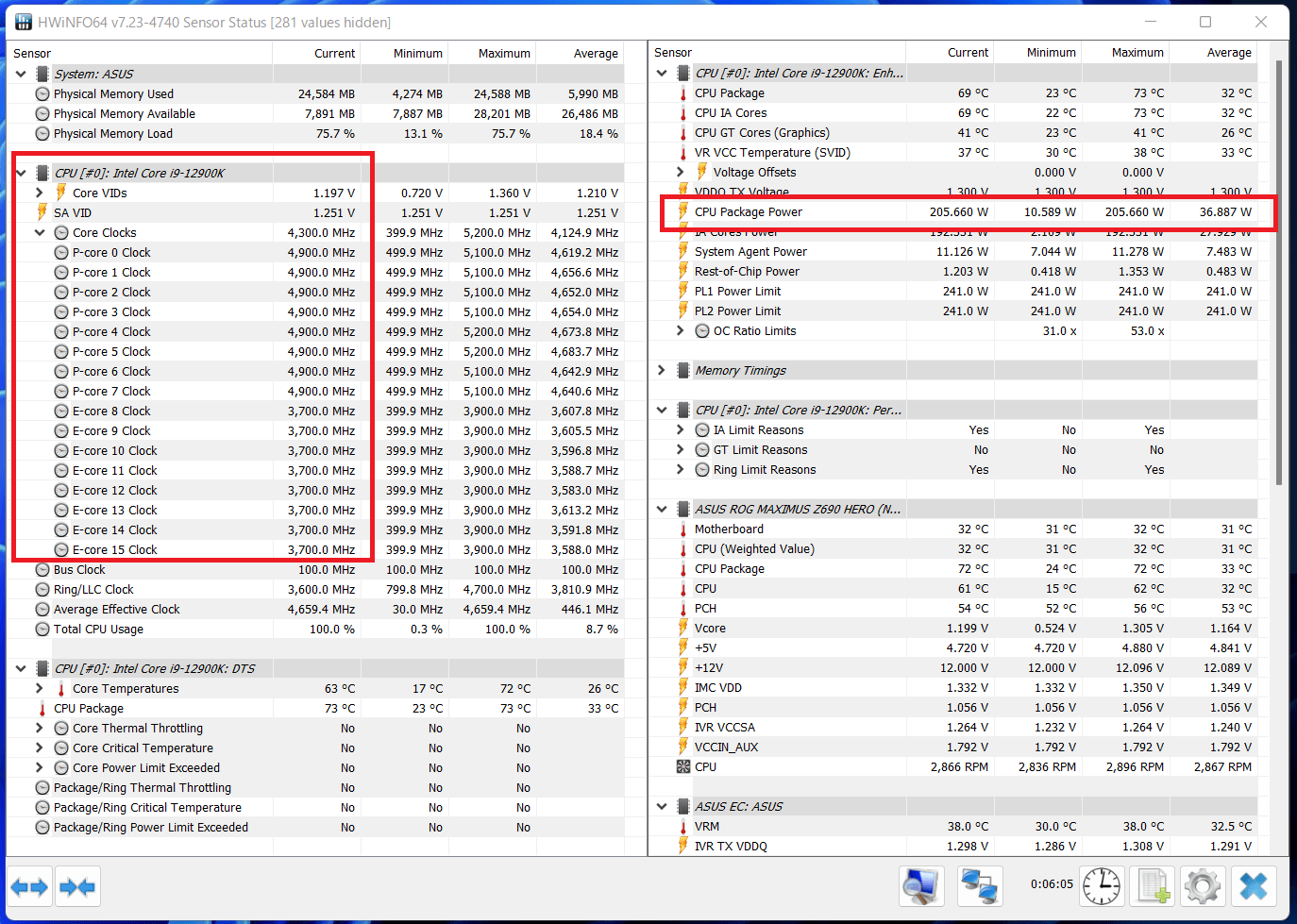
Task: Collapse the Core Clocks tree
Action: tap(40, 232)
